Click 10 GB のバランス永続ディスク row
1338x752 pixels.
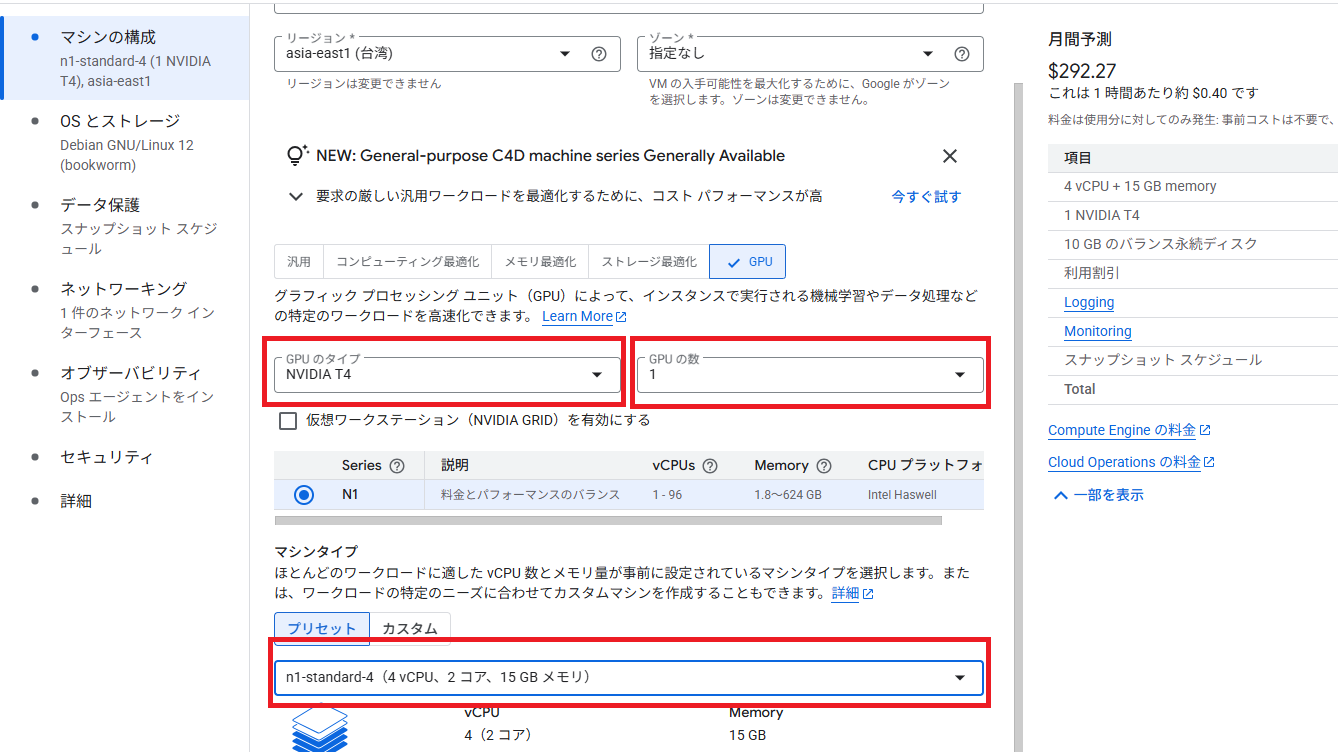1193,244
